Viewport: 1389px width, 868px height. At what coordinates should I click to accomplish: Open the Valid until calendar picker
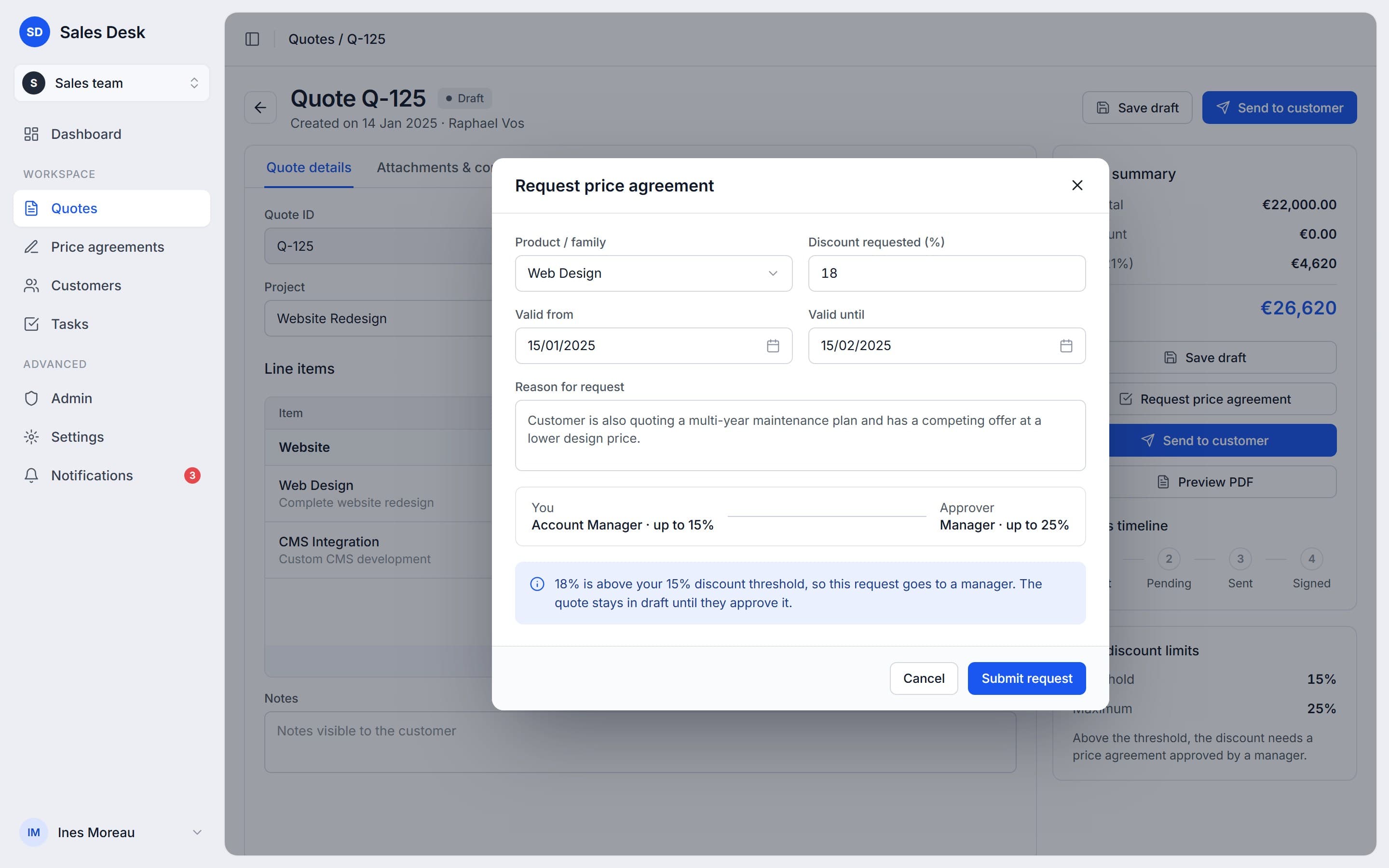(1066, 346)
